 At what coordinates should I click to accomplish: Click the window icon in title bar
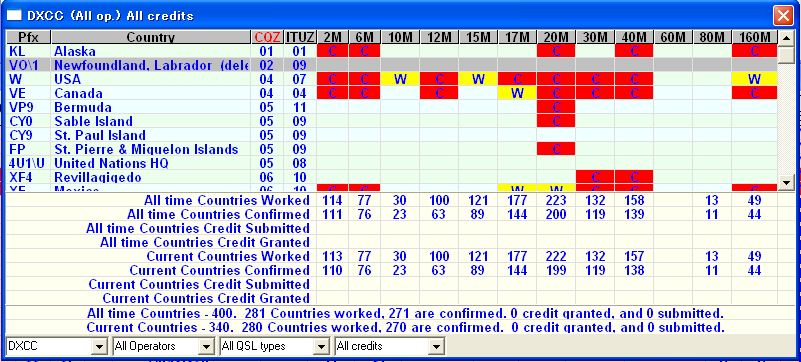[13, 15]
